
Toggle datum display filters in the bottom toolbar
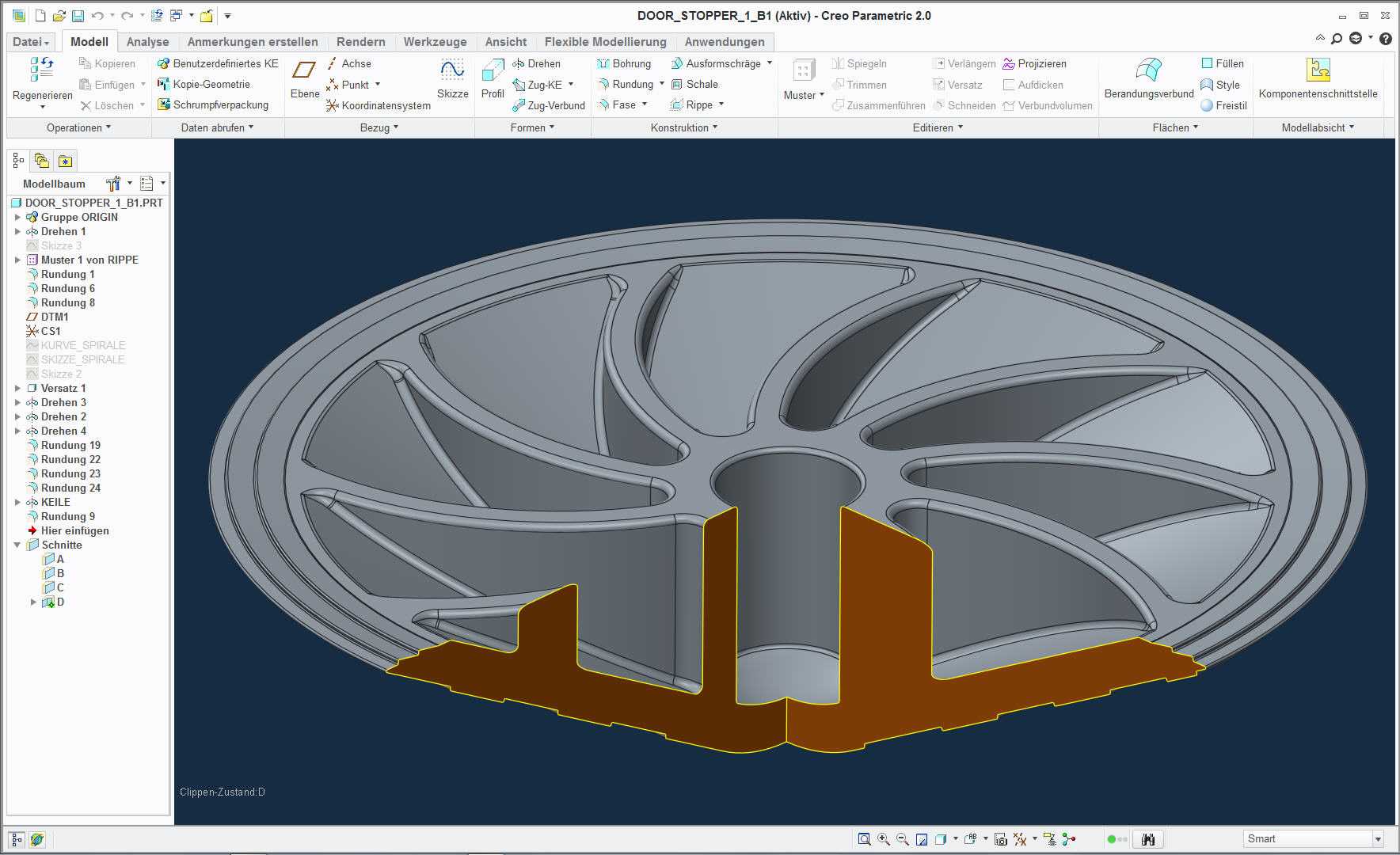click(1020, 839)
